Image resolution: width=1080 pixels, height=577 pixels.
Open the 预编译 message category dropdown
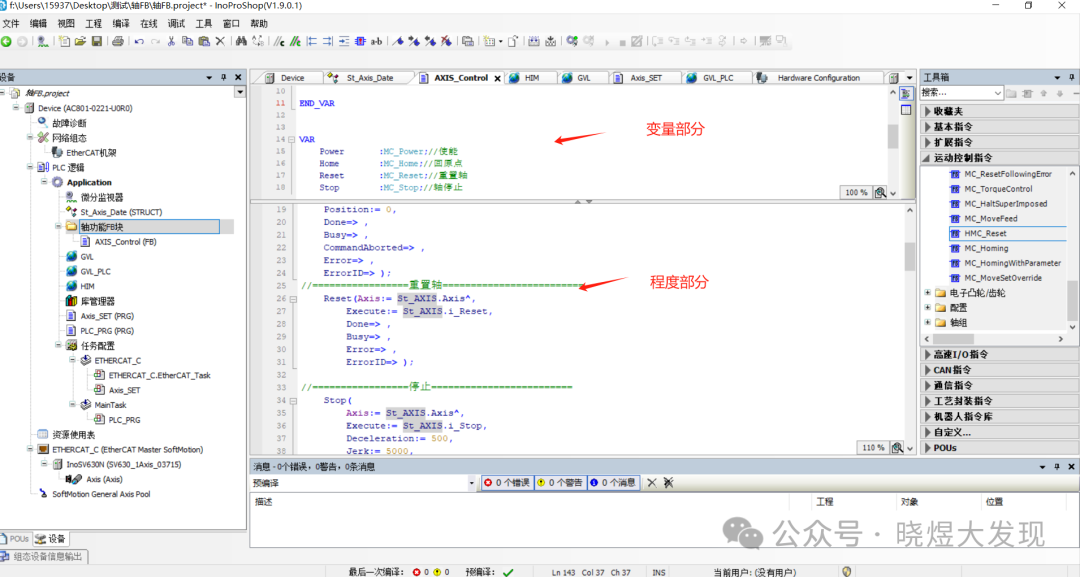click(473, 482)
